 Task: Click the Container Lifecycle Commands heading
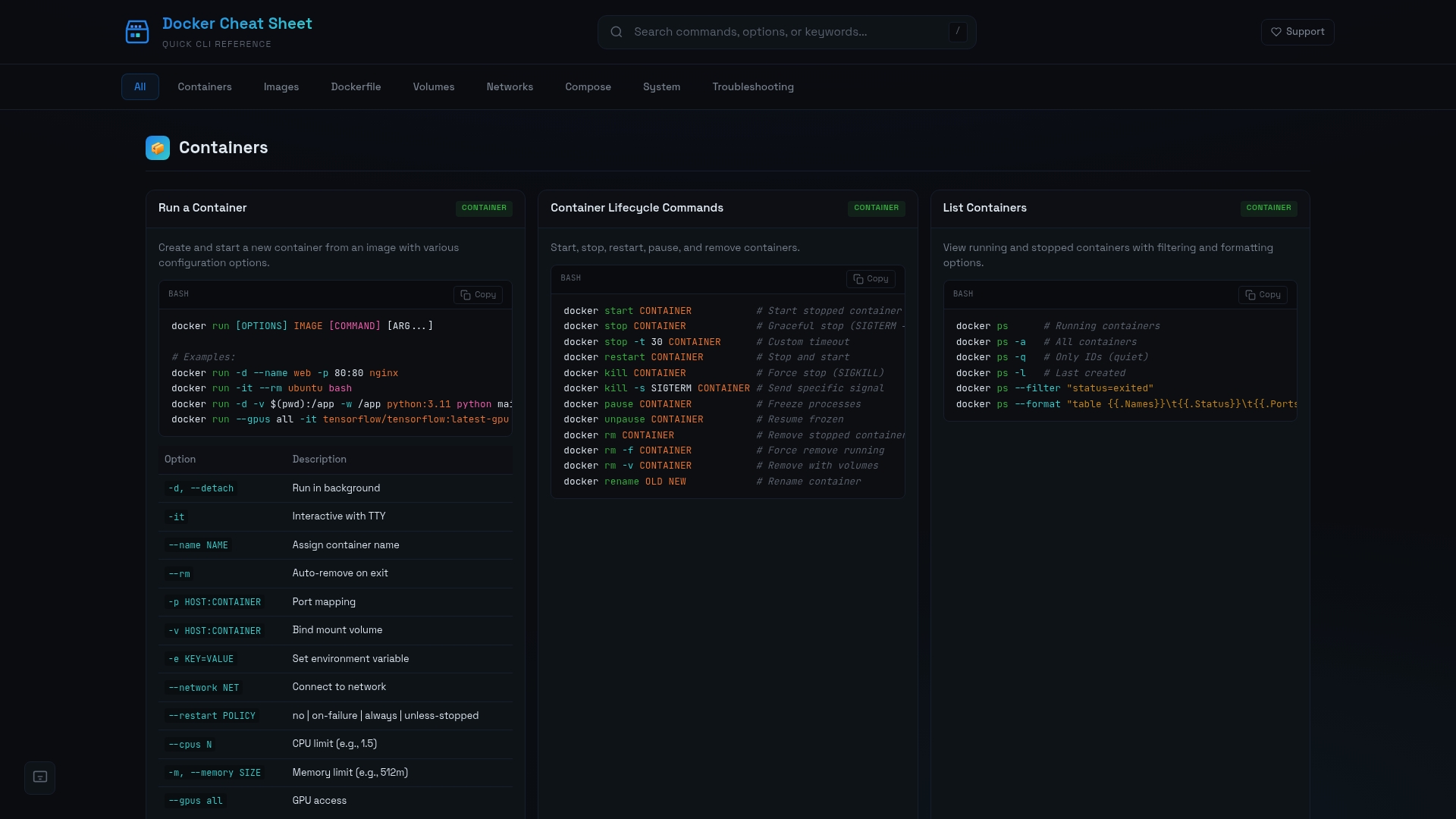(x=637, y=208)
